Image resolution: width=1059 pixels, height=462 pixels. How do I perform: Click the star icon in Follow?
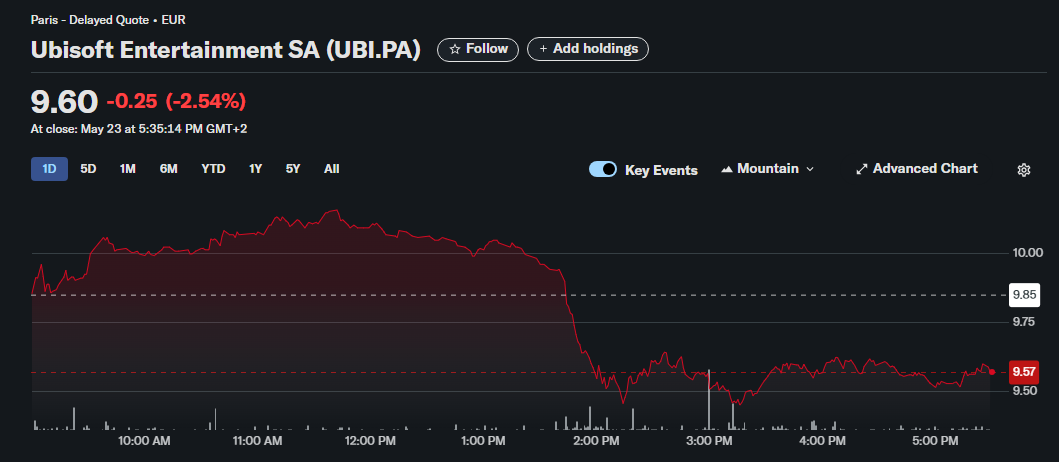tap(455, 49)
